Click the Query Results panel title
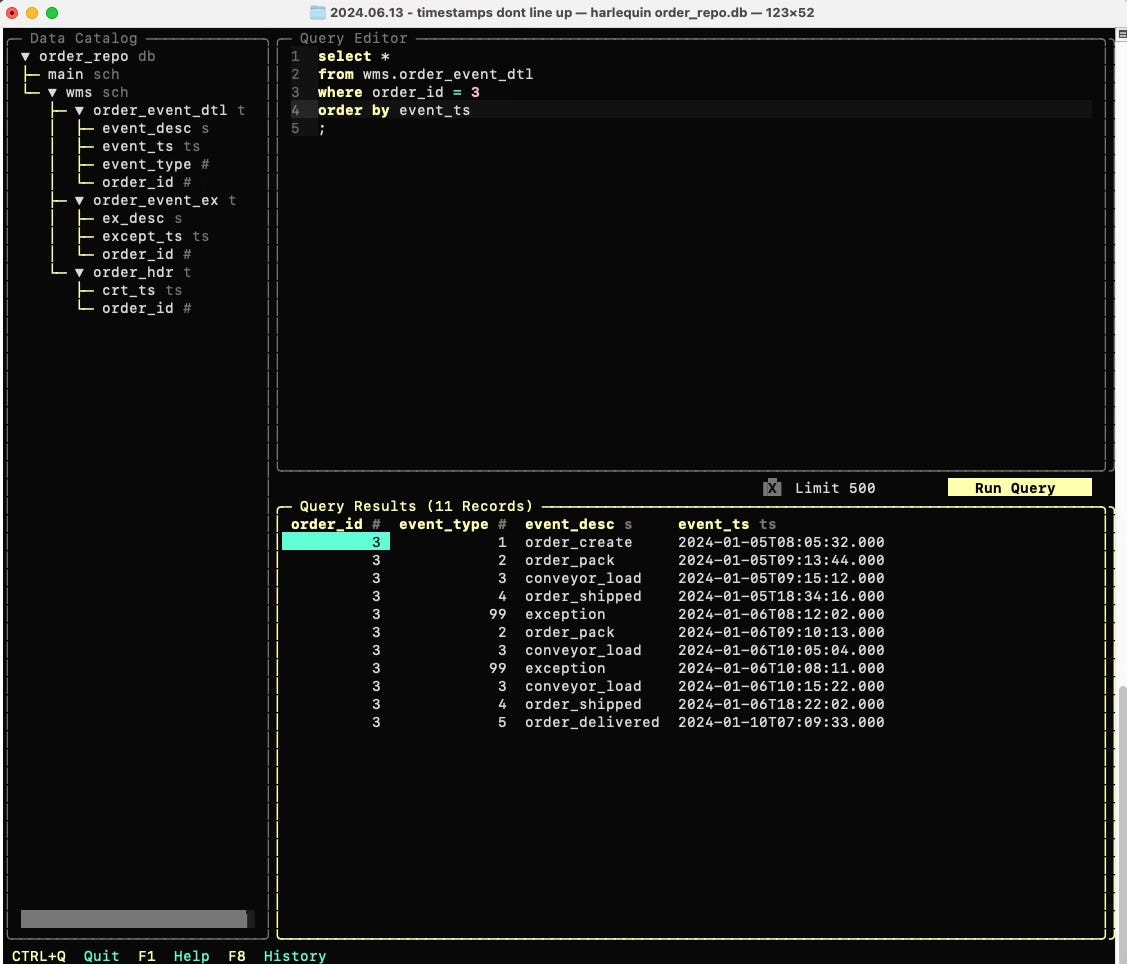The width and height of the screenshot is (1127, 964). click(x=416, y=506)
